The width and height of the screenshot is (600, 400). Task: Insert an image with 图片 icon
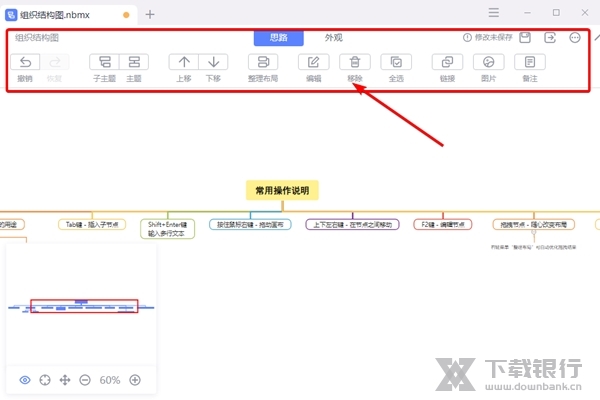pos(489,62)
